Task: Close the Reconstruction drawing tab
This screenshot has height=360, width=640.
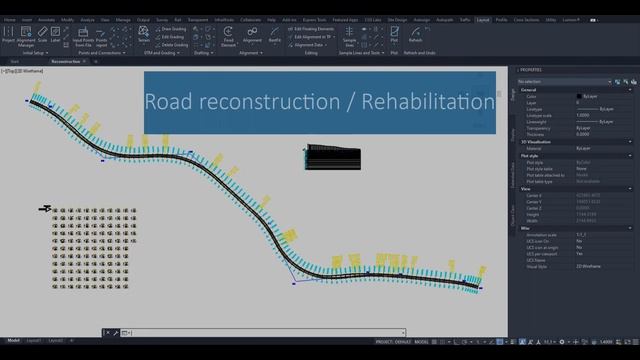Action: (84, 62)
